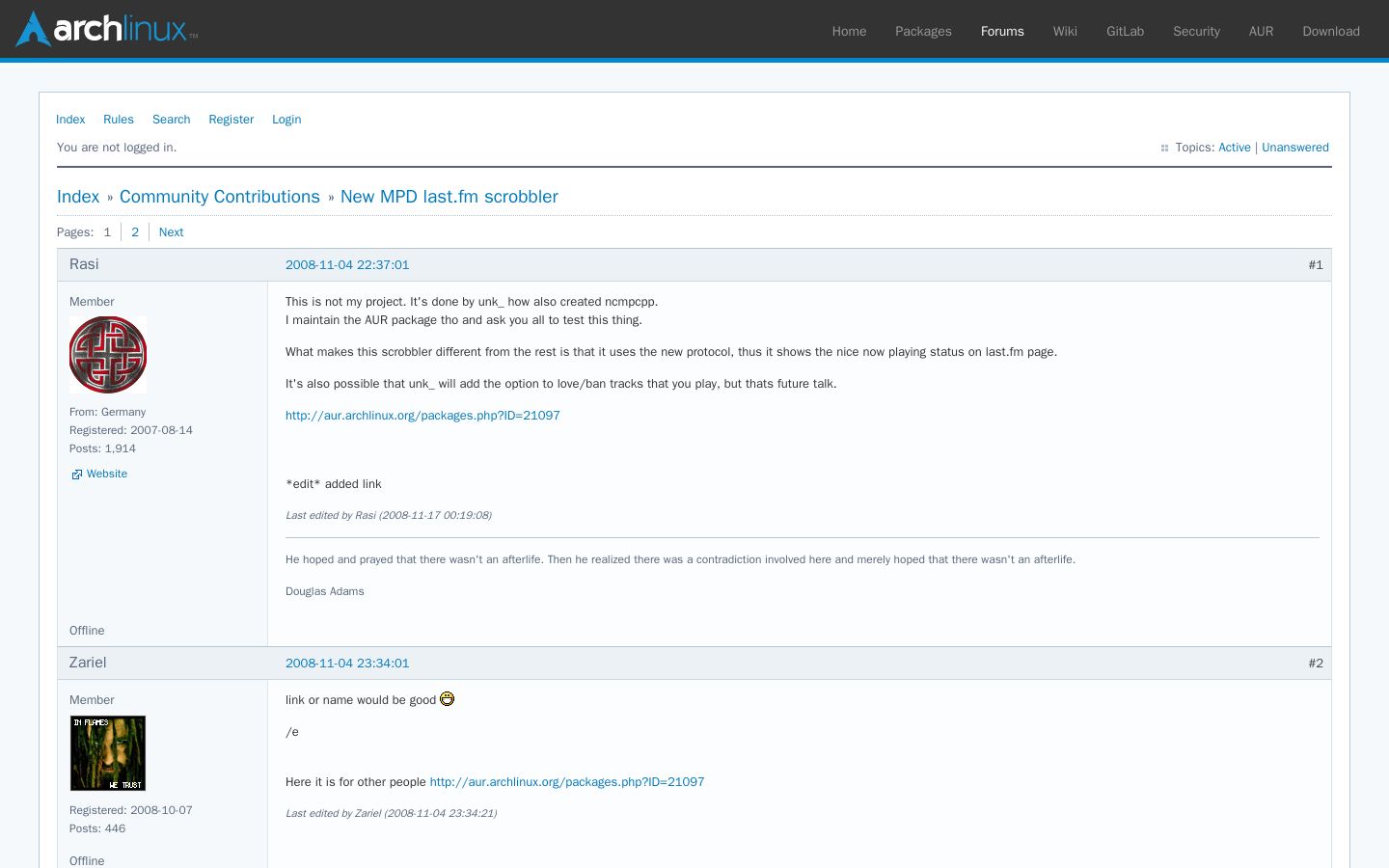This screenshot has height=868, width=1389.
Task: Open Rasi's Celtic knot avatar
Action: pos(108,355)
